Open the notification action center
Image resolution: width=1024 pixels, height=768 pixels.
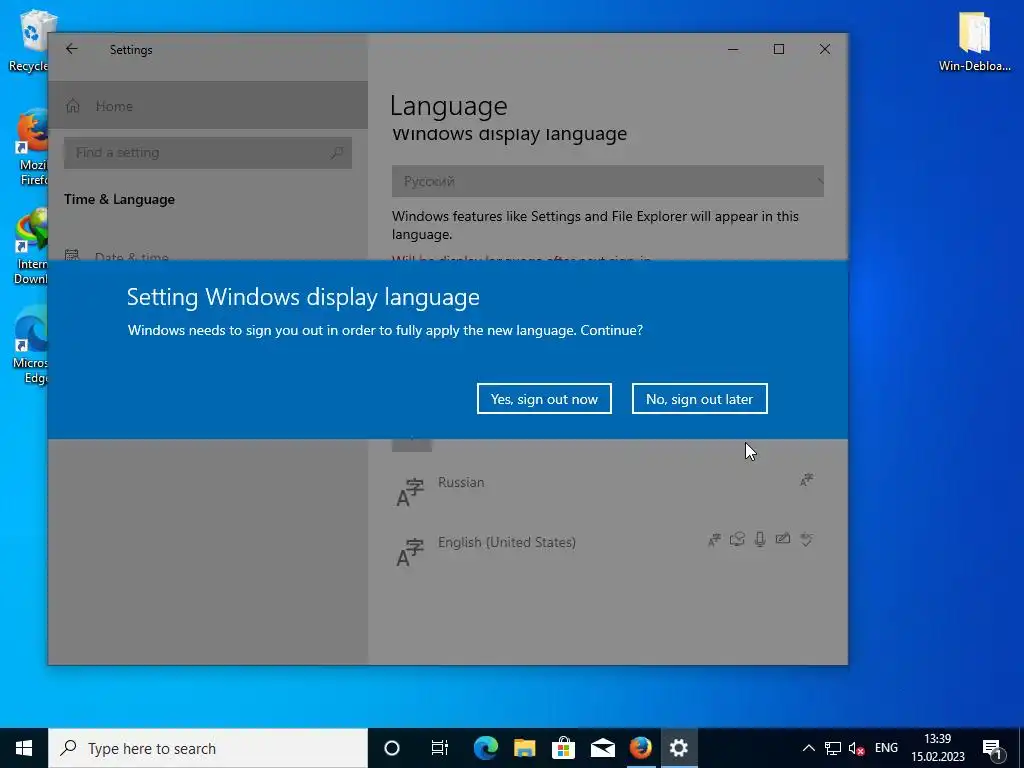[992, 748]
